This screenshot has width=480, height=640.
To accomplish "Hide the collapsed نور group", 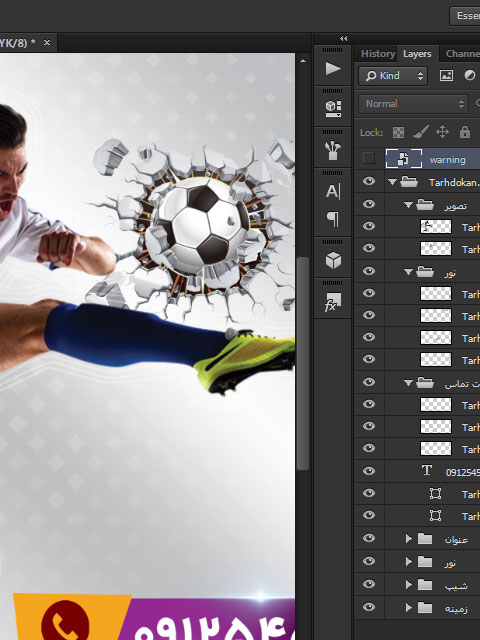I will (369, 561).
